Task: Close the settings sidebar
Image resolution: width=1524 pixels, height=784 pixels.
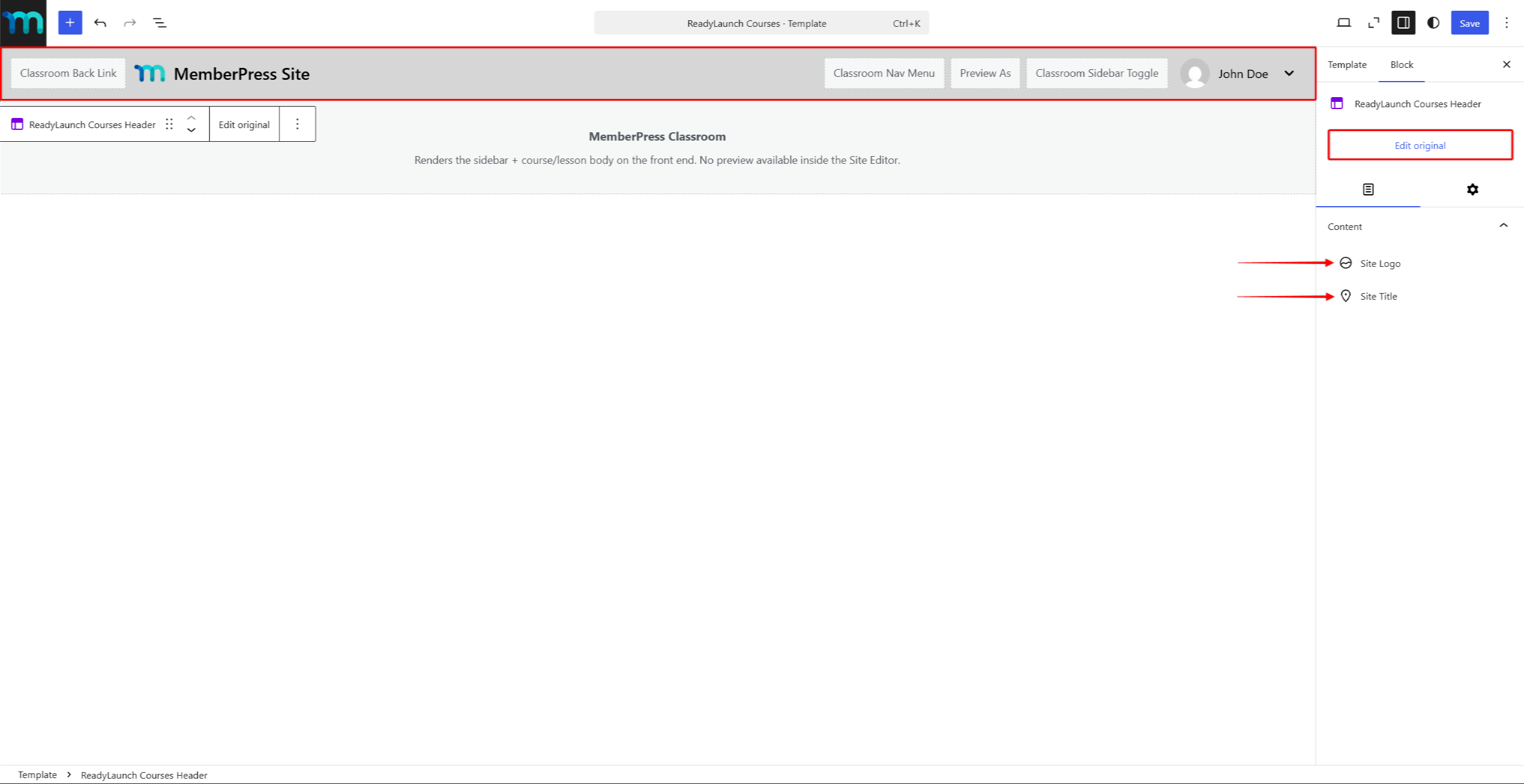Action: pos(1506,64)
